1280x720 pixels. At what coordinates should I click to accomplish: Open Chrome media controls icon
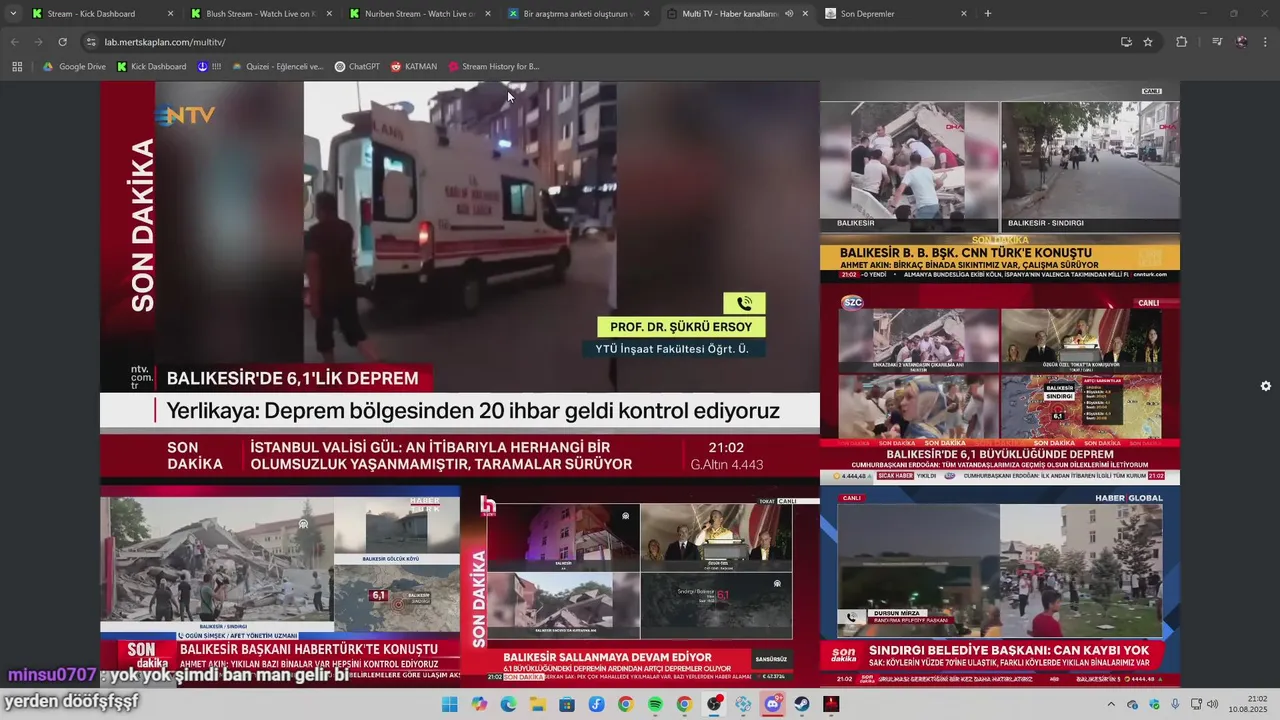1217,42
